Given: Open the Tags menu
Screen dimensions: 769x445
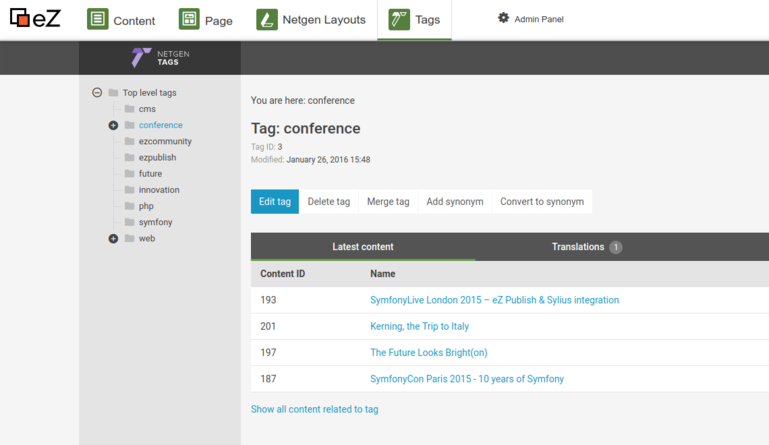Looking at the screenshot, I should (x=414, y=20).
